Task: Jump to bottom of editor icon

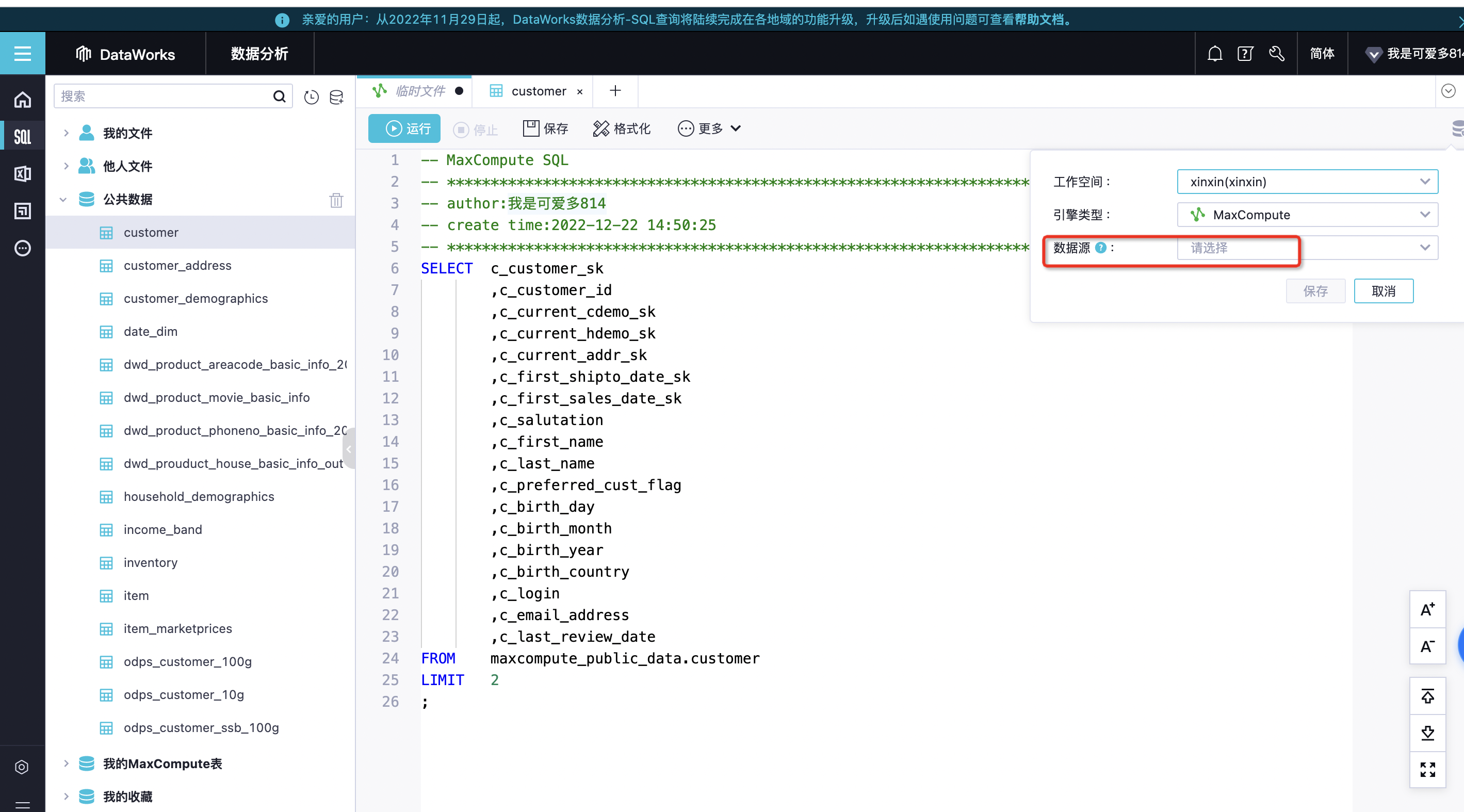Action: pos(1427,733)
